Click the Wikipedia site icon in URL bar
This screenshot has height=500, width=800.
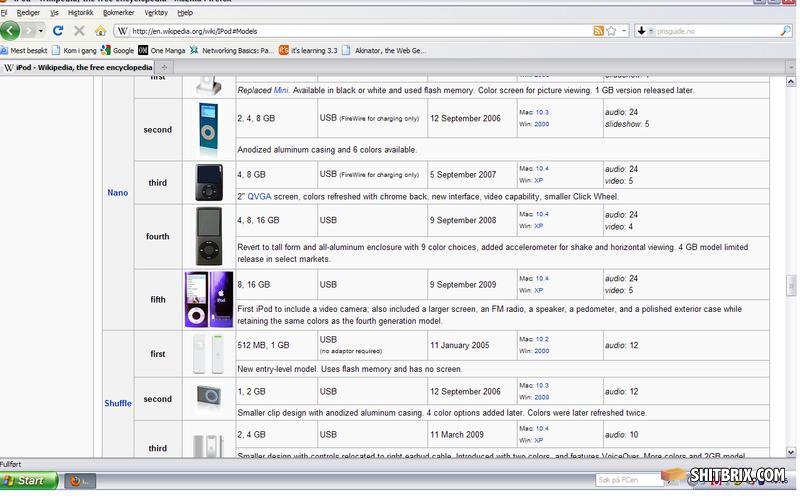point(122,31)
